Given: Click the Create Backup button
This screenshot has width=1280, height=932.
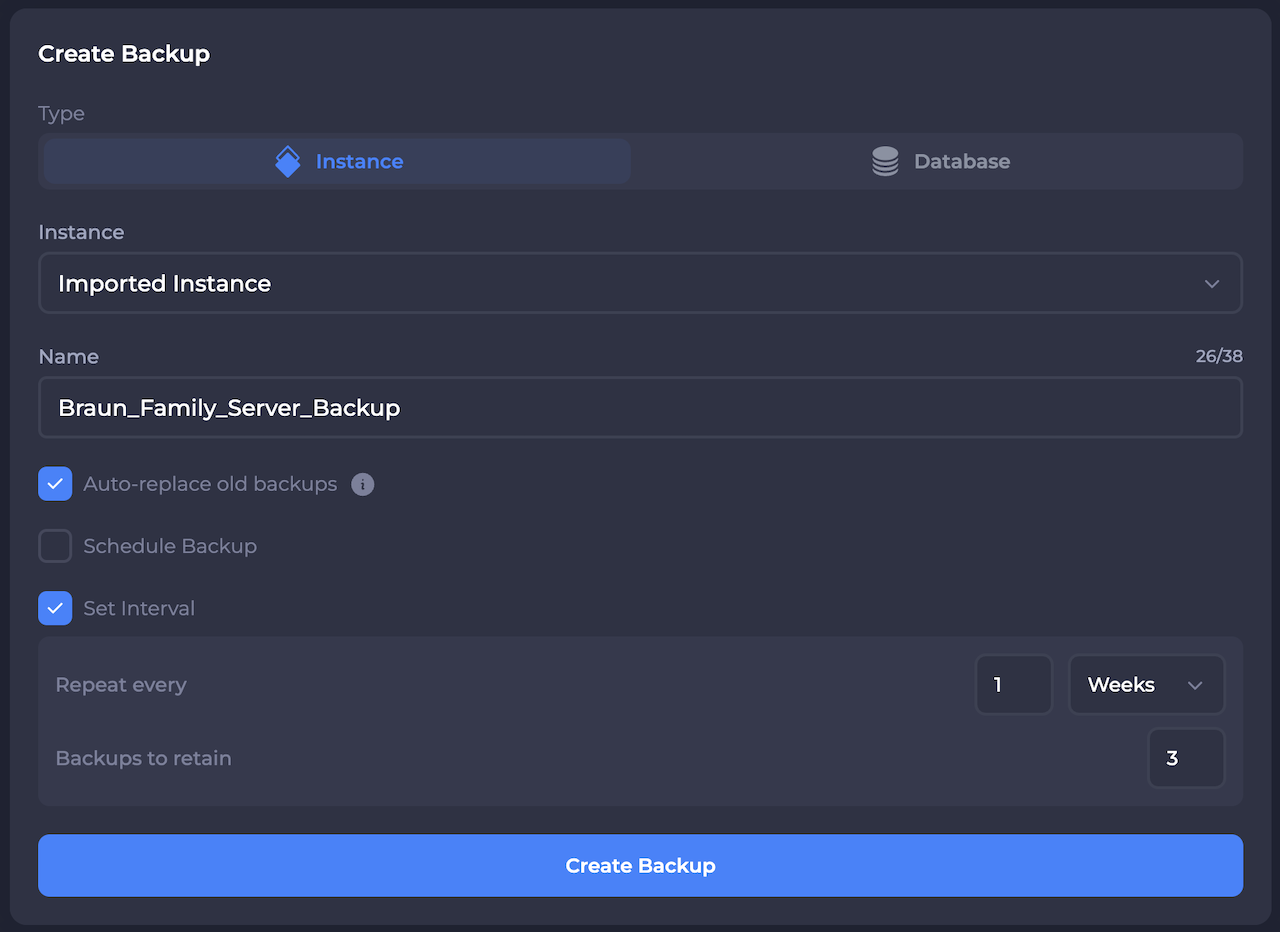Looking at the screenshot, I should coord(640,866).
